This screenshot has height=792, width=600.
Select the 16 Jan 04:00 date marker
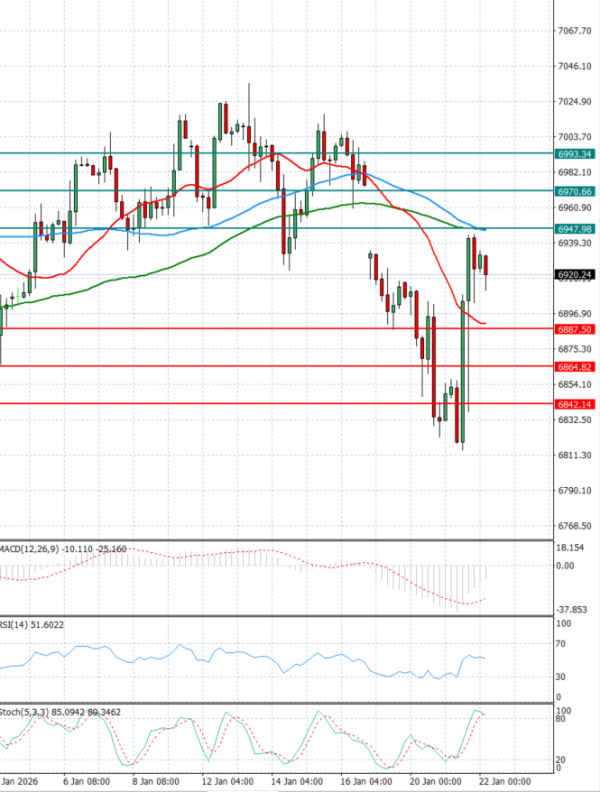click(366, 779)
